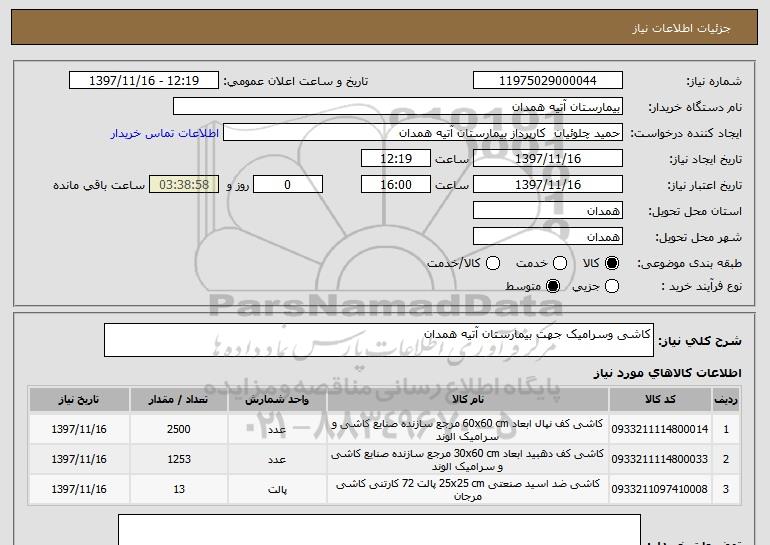Click product name کاشی کف نهال 60x60
770x545 pixels.
(x=468, y=430)
